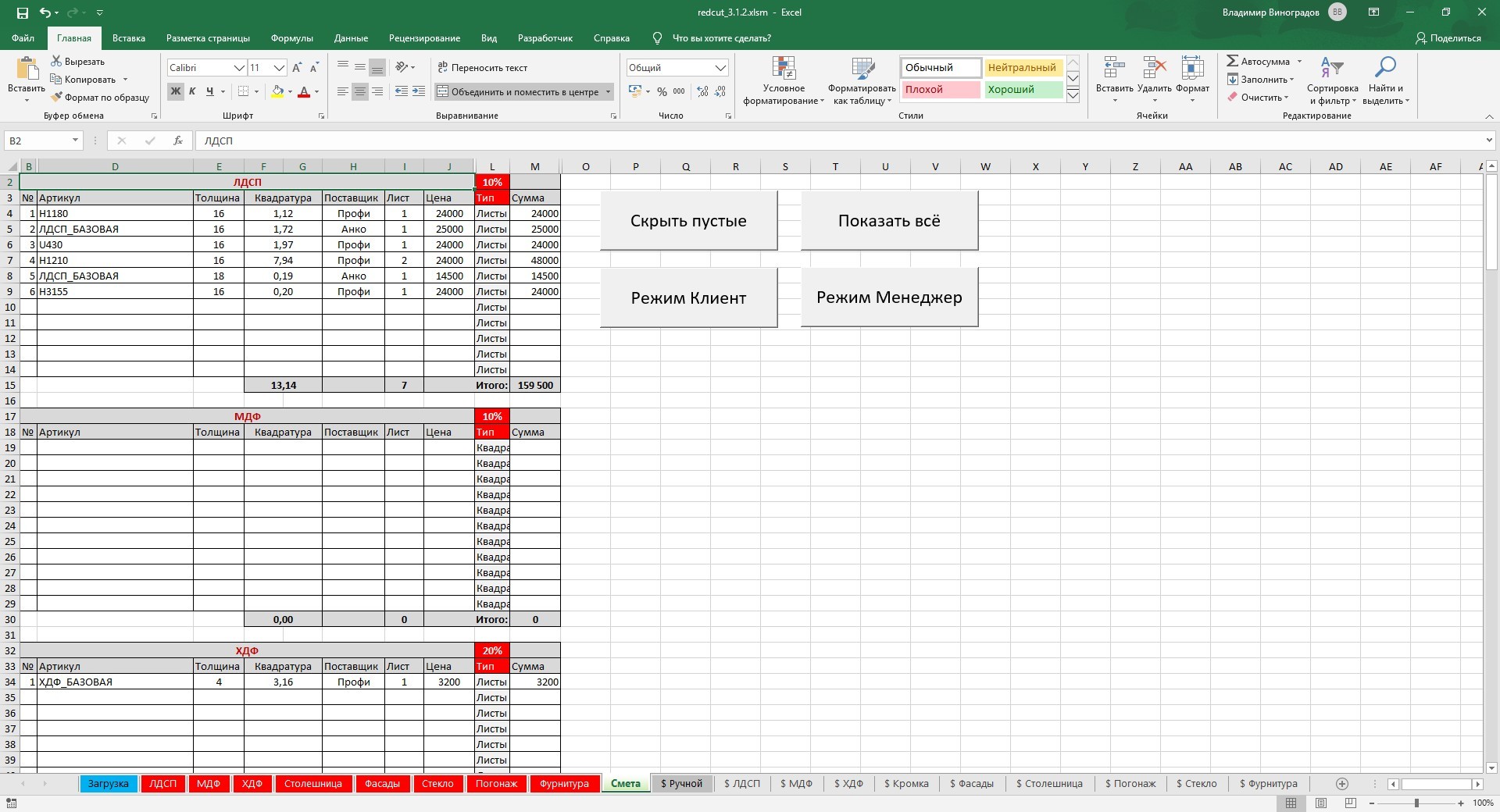The width and height of the screenshot is (1500, 812).
Task: Click the add new sheet plus icon
Action: (x=1342, y=784)
